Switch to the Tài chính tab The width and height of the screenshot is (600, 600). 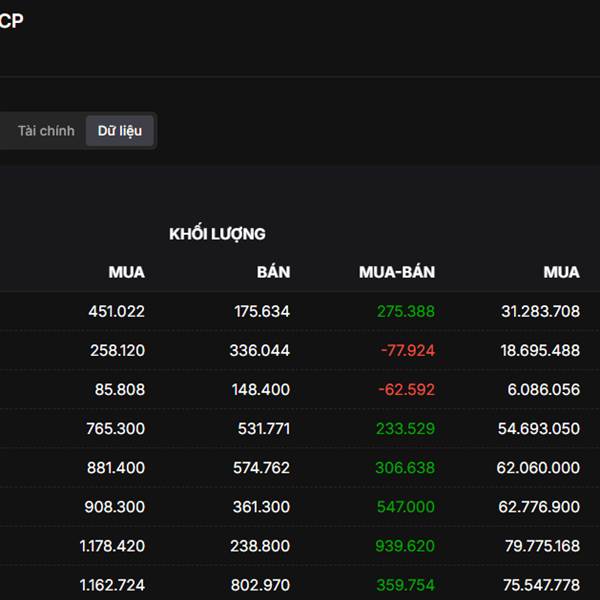click(46, 131)
